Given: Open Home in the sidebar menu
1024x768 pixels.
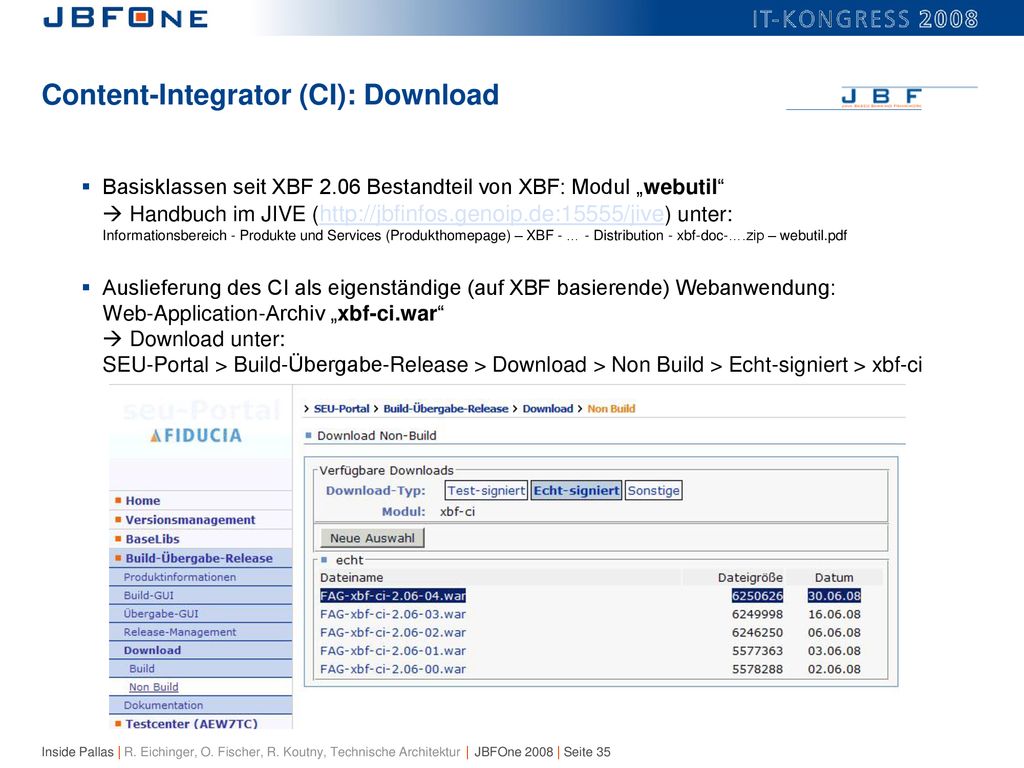Looking at the screenshot, I should point(142,500).
